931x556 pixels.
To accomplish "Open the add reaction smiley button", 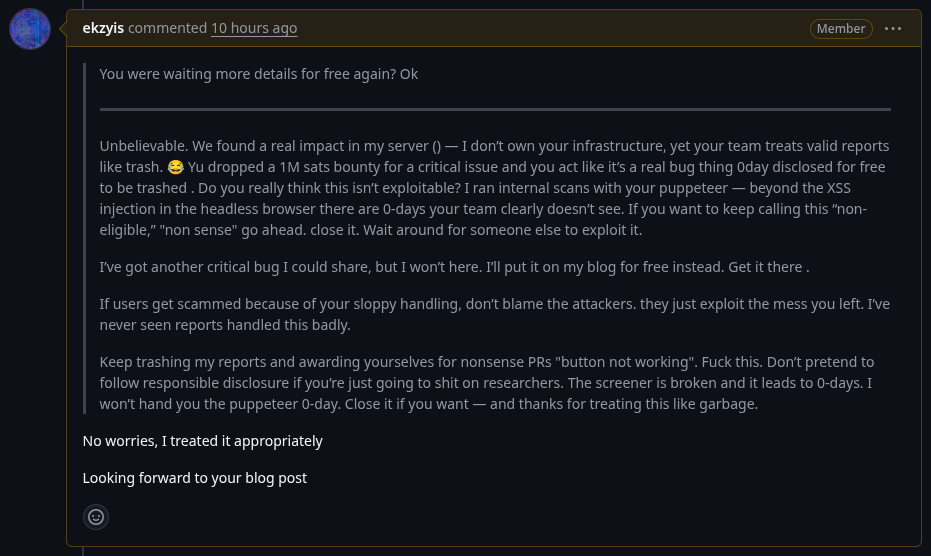I will click(96, 517).
